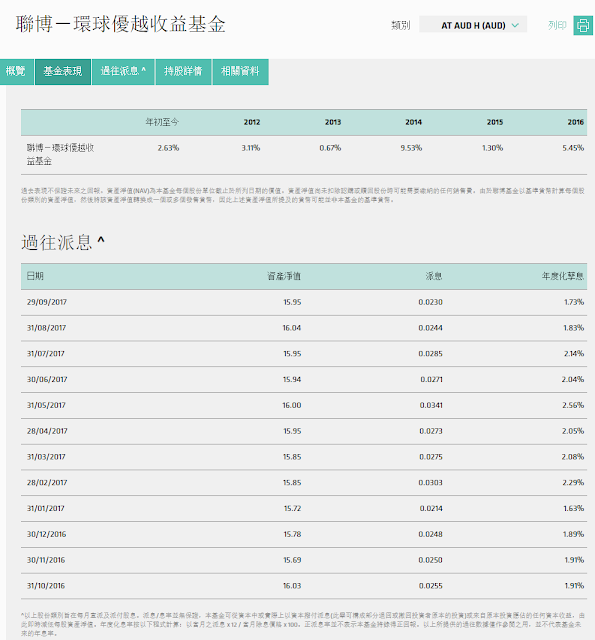Open the AT AUD H (AUD) share class dropdown
The width and height of the screenshot is (595, 640).
(473, 24)
